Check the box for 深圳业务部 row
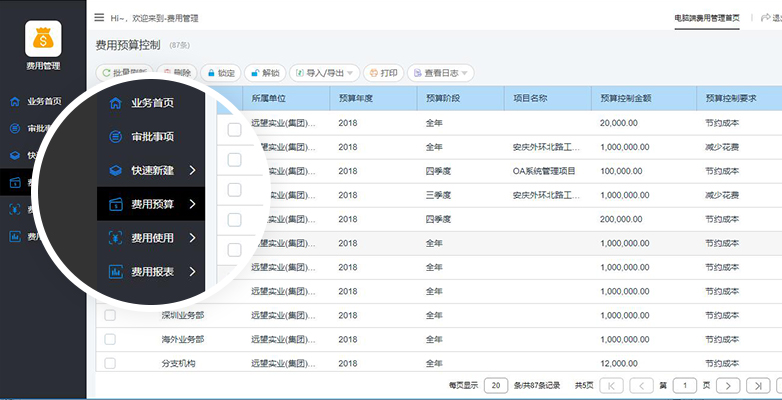The width and height of the screenshot is (782, 400). (110, 315)
